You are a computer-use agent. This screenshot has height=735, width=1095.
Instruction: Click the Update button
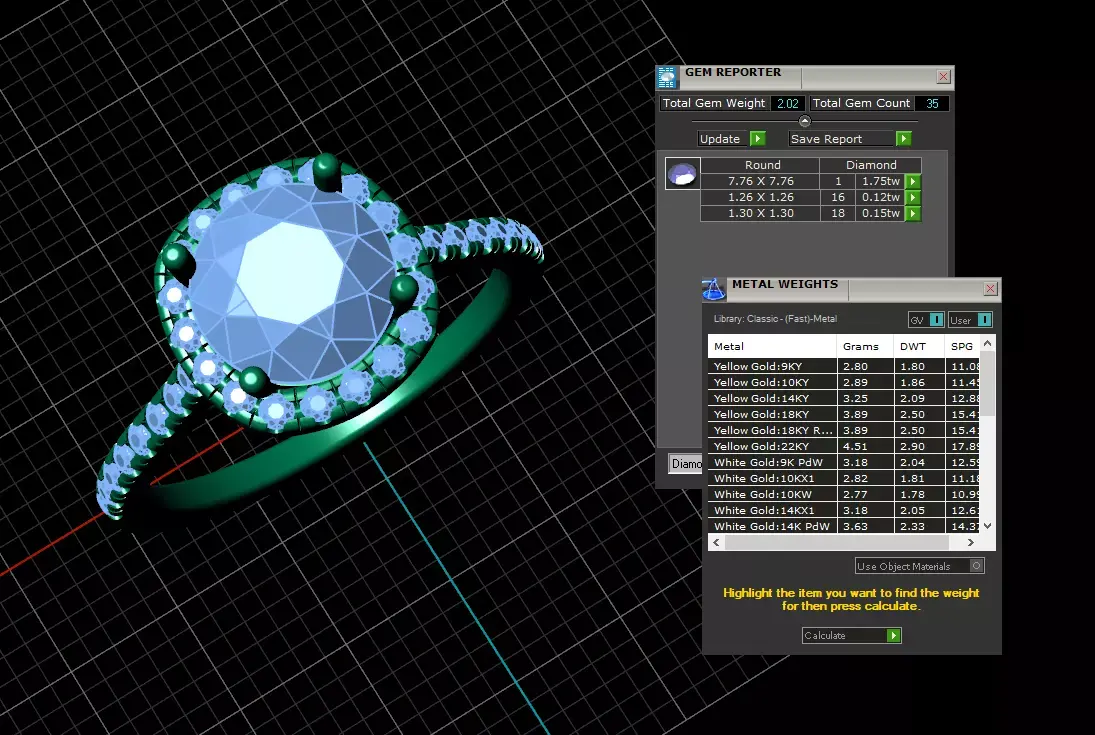coord(731,139)
